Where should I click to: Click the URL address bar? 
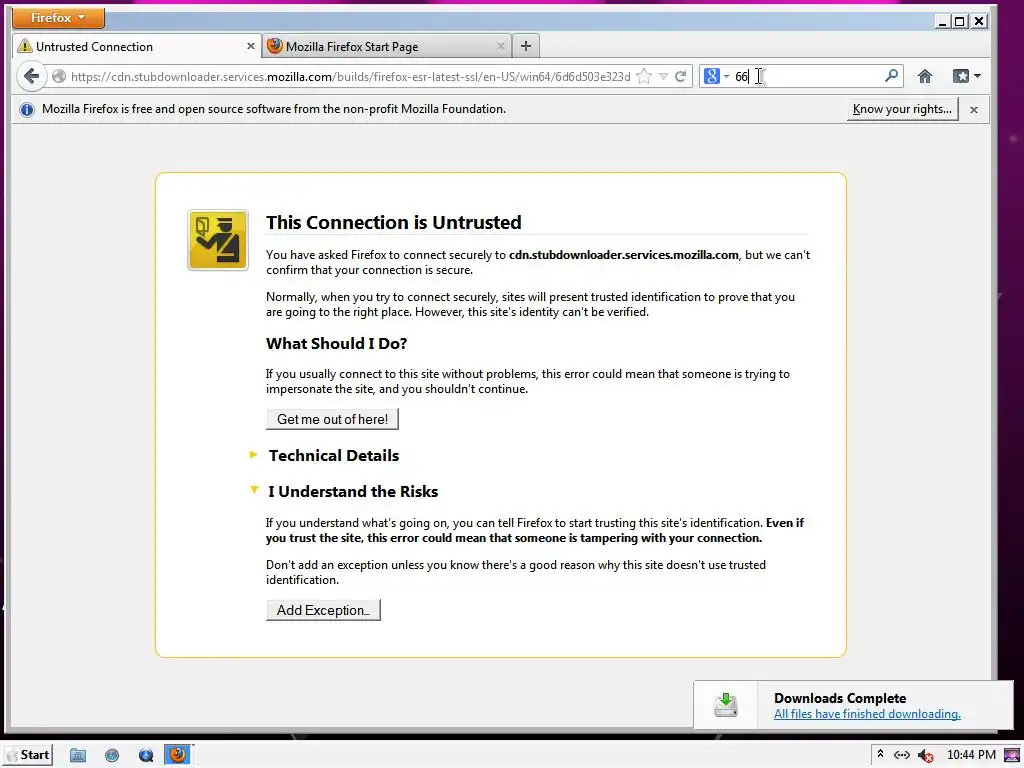click(350, 76)
